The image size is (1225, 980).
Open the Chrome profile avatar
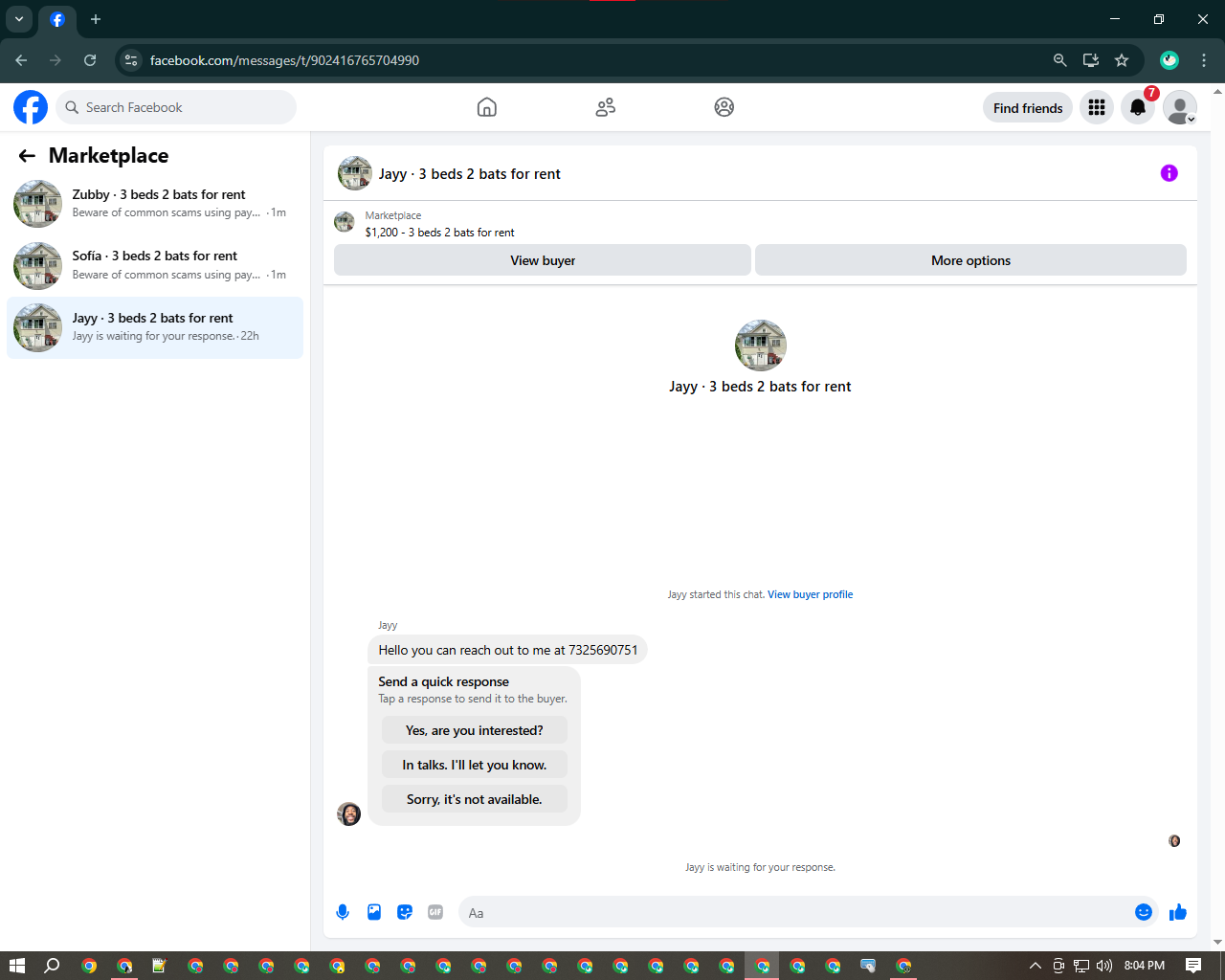tap(1169, 60)
